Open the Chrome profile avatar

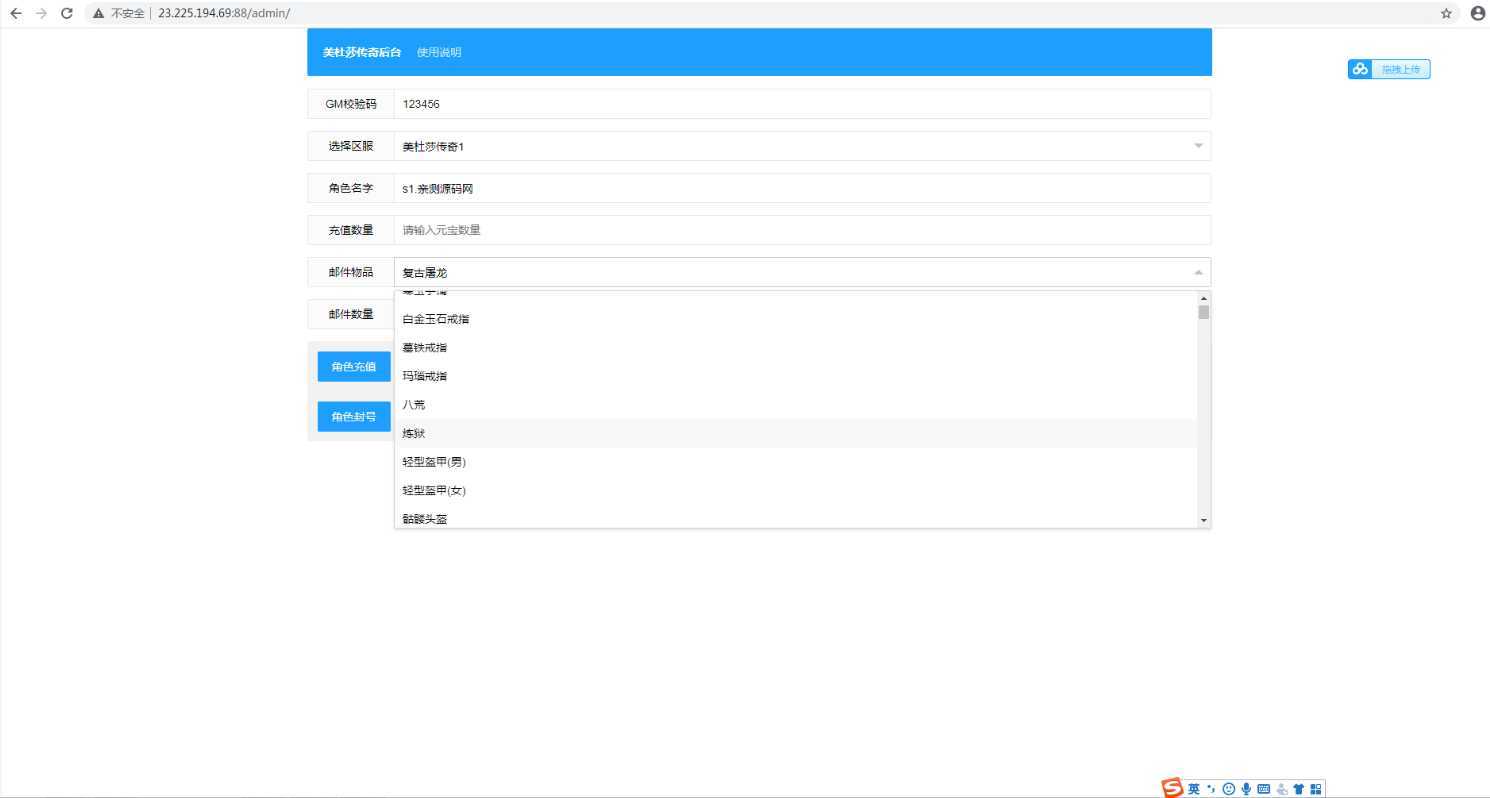tap(1477, 13)
